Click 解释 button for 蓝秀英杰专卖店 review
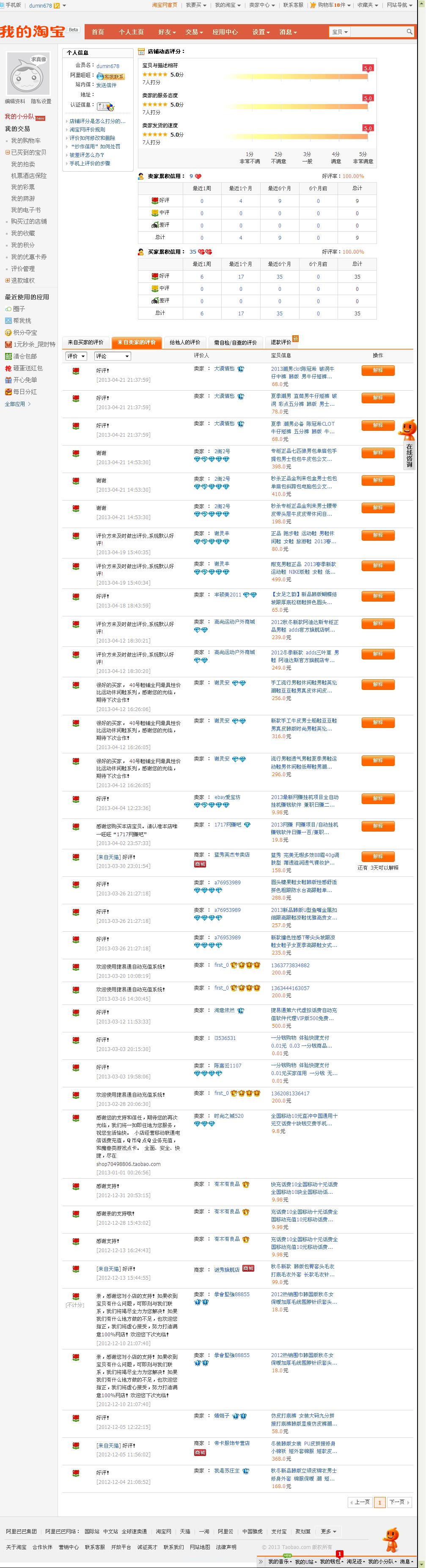The height and width of the screenshot is (1568, 426). (378, 857)
